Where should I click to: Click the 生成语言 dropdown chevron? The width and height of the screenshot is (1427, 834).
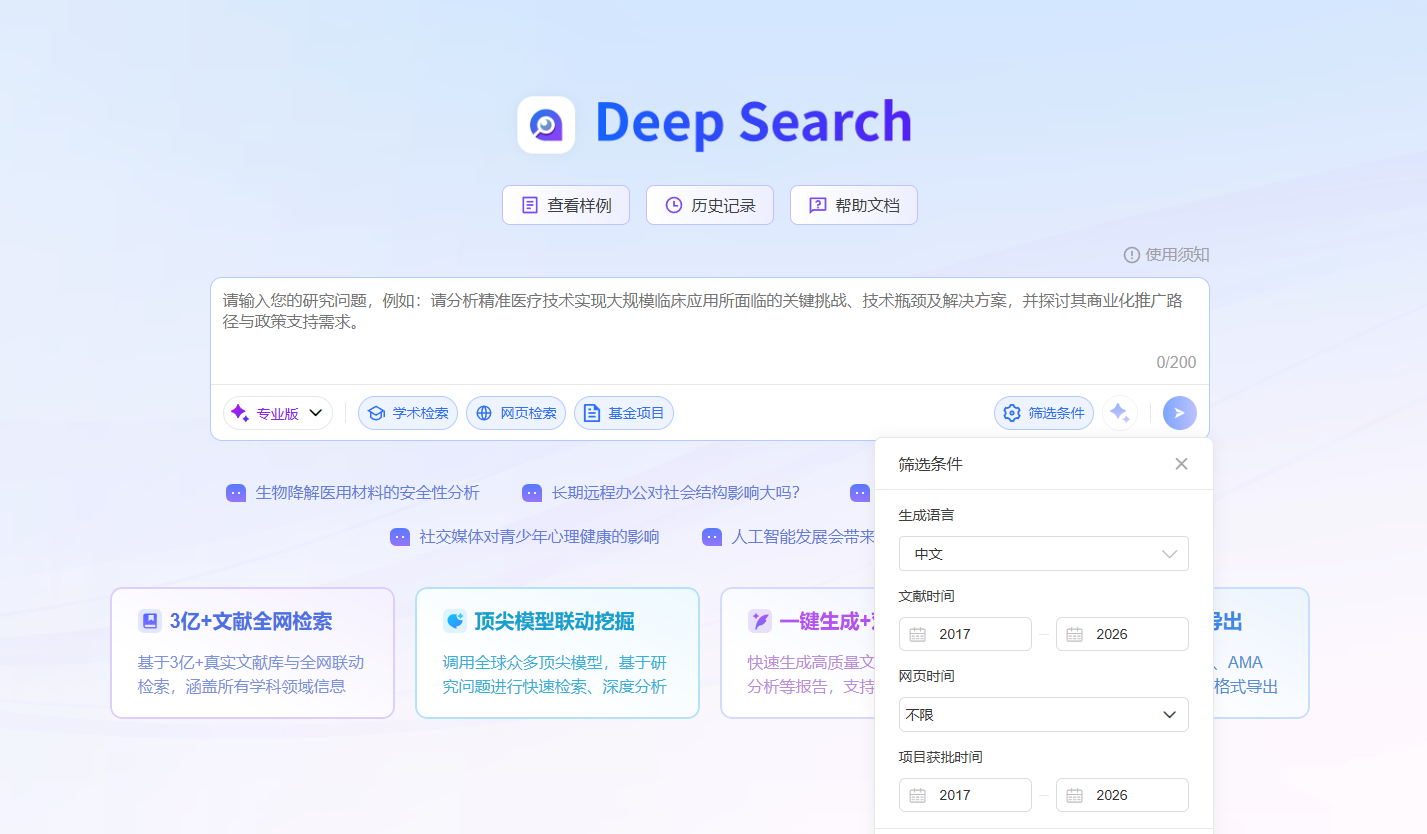[1169, 554]
